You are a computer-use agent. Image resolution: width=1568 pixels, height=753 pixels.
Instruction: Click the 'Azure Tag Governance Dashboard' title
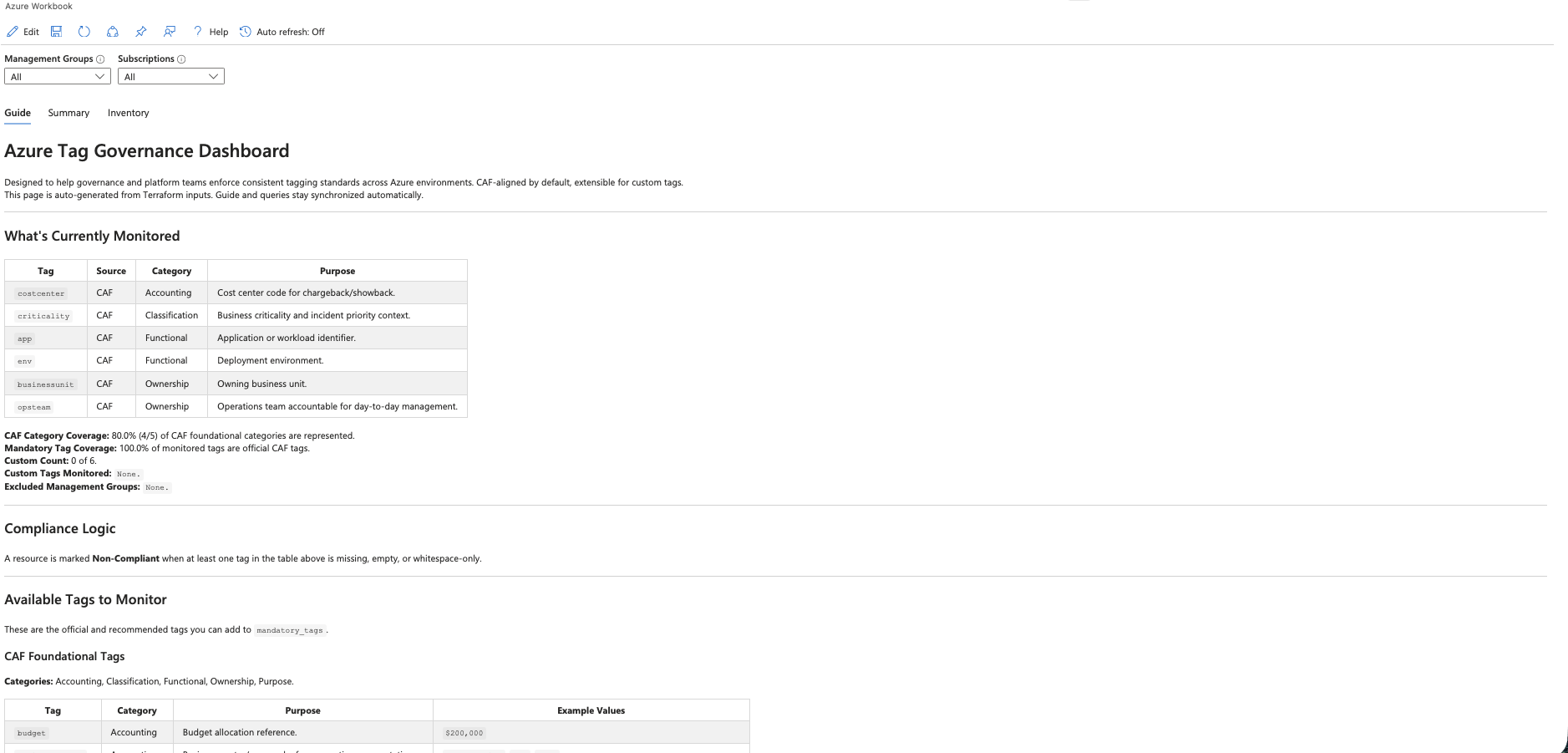click(147, 151)
